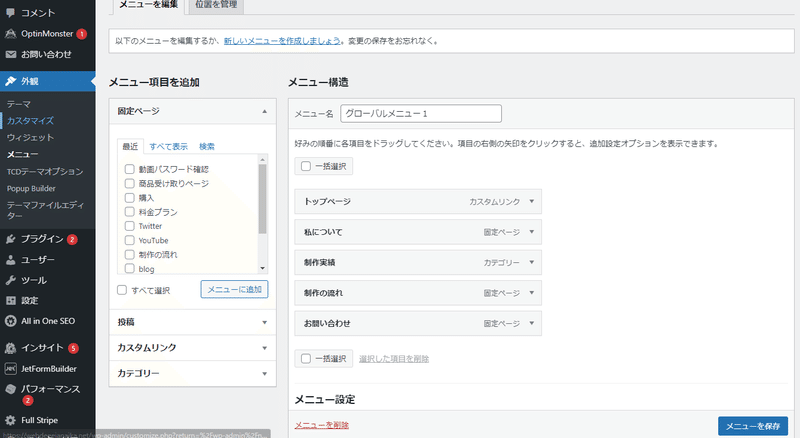Check the Twitter page checkbox
The height and width of the screenshot is (438, 800).
(130, 226)
